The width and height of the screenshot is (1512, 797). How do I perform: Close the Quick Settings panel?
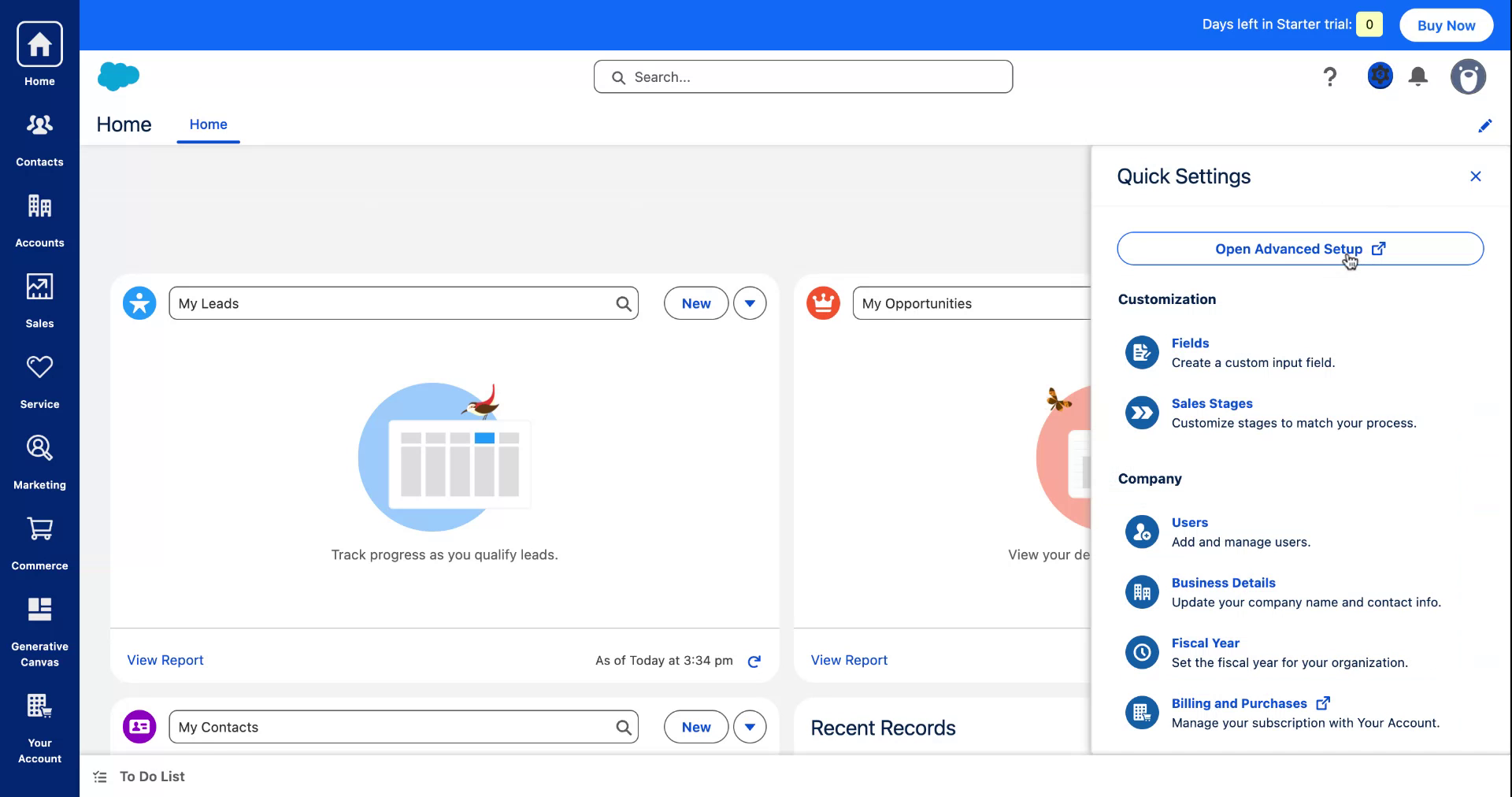pos(1475,176)
